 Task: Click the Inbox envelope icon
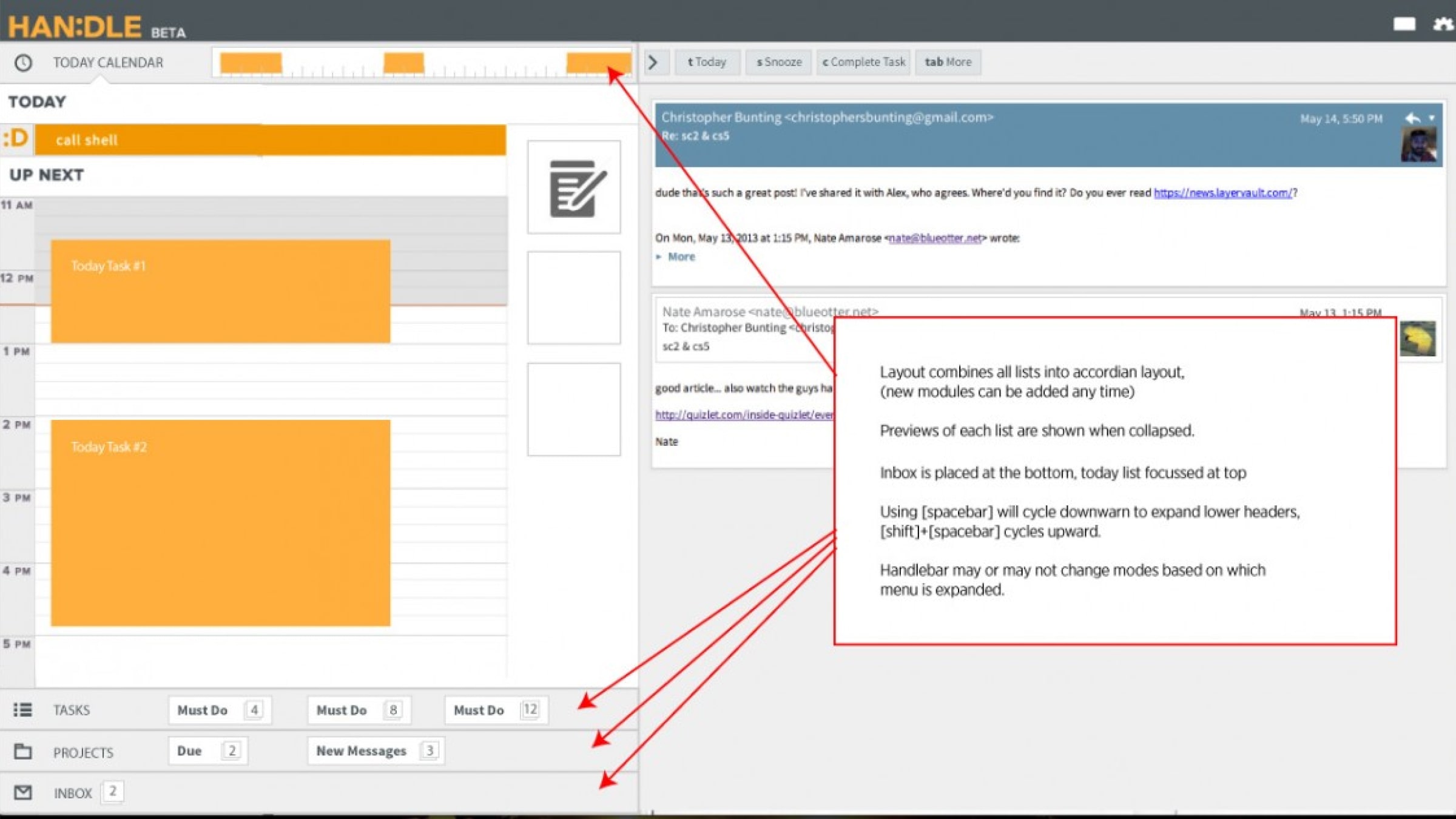(x=22, y=792)
